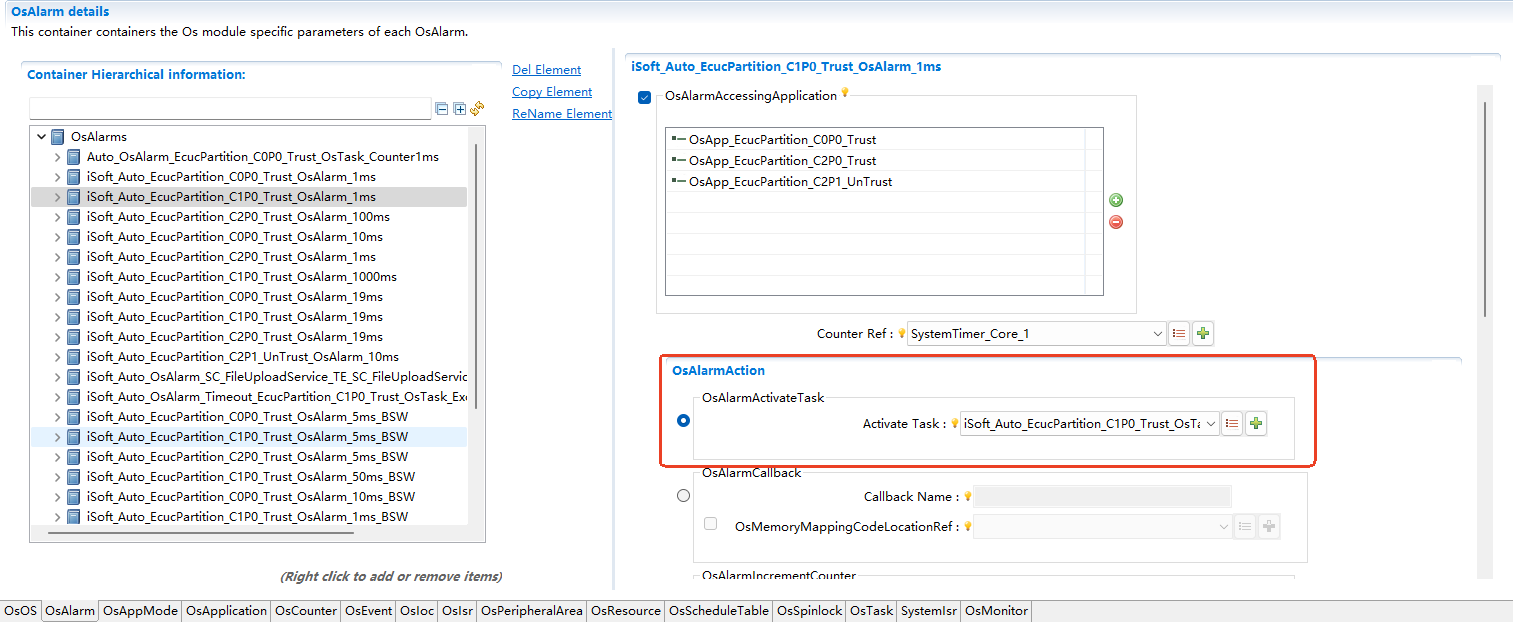
Task: Click green plus next to Activate Task
Action: [x=1256, y=424]
